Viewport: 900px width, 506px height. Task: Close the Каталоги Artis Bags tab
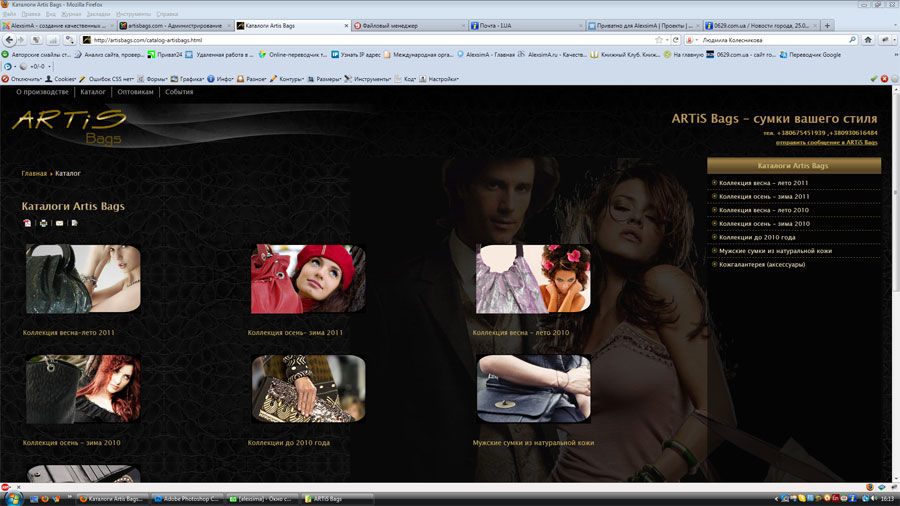point(346,26)
